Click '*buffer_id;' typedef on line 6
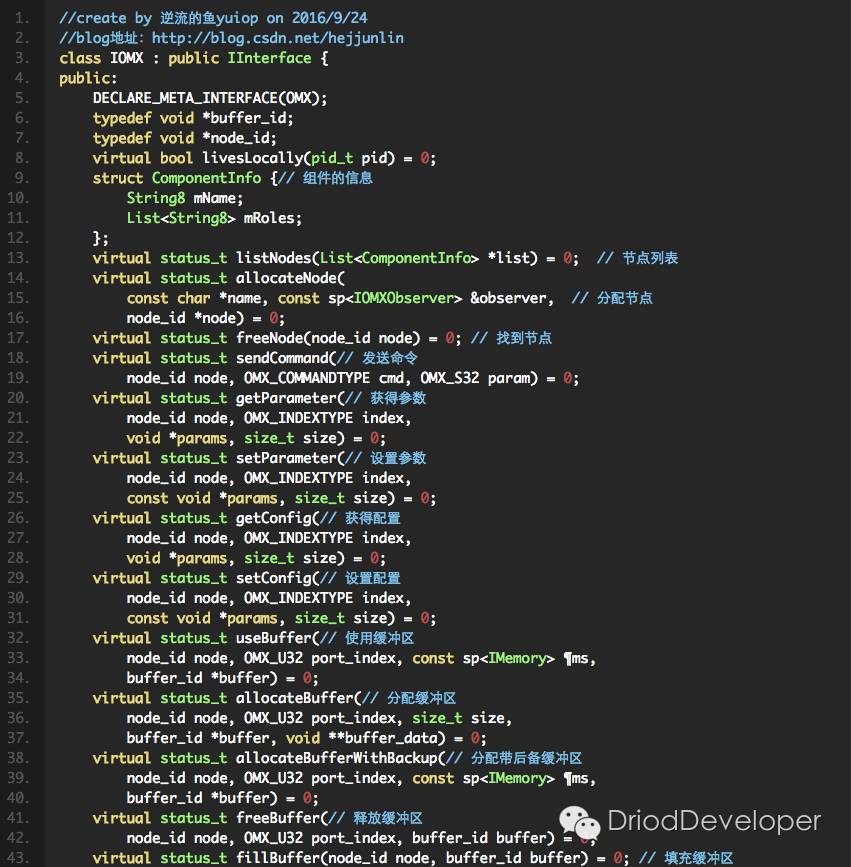The width and height of the screenshot is (851, 867). 248,118
